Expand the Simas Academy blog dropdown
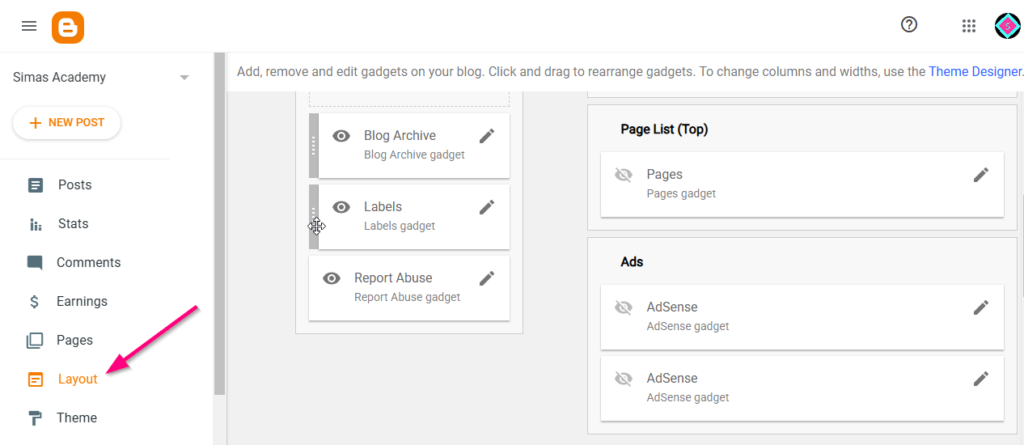Screen dimensions: 1024x445 (185, 77)
